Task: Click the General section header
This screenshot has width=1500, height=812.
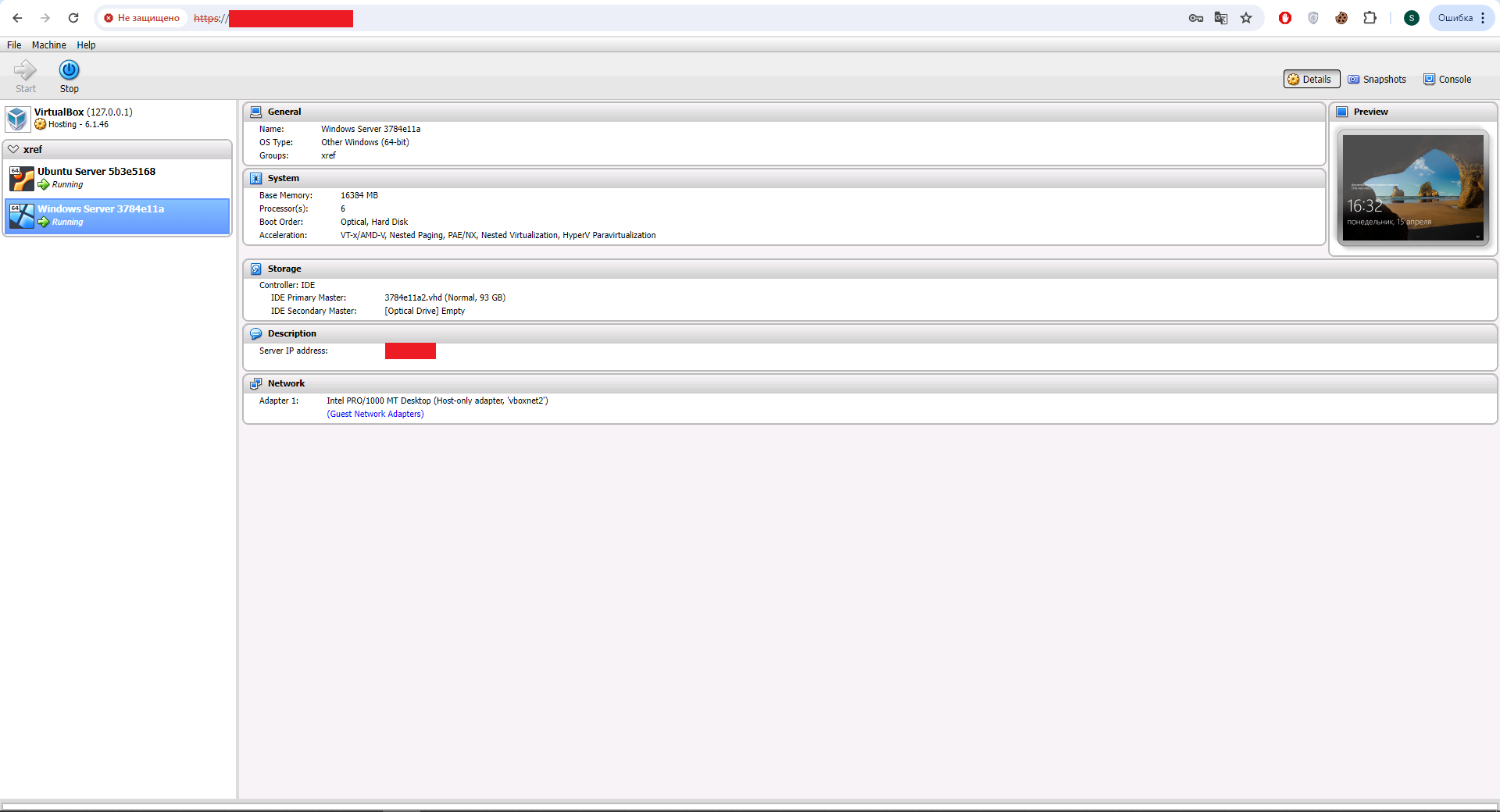Action: coord(784,112)
